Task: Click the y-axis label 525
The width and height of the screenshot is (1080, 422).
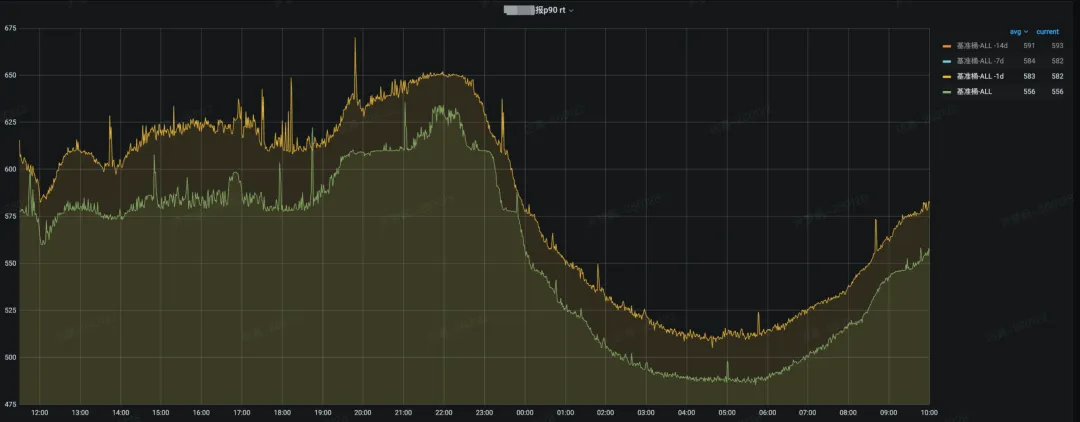Action: click(10, 310)
